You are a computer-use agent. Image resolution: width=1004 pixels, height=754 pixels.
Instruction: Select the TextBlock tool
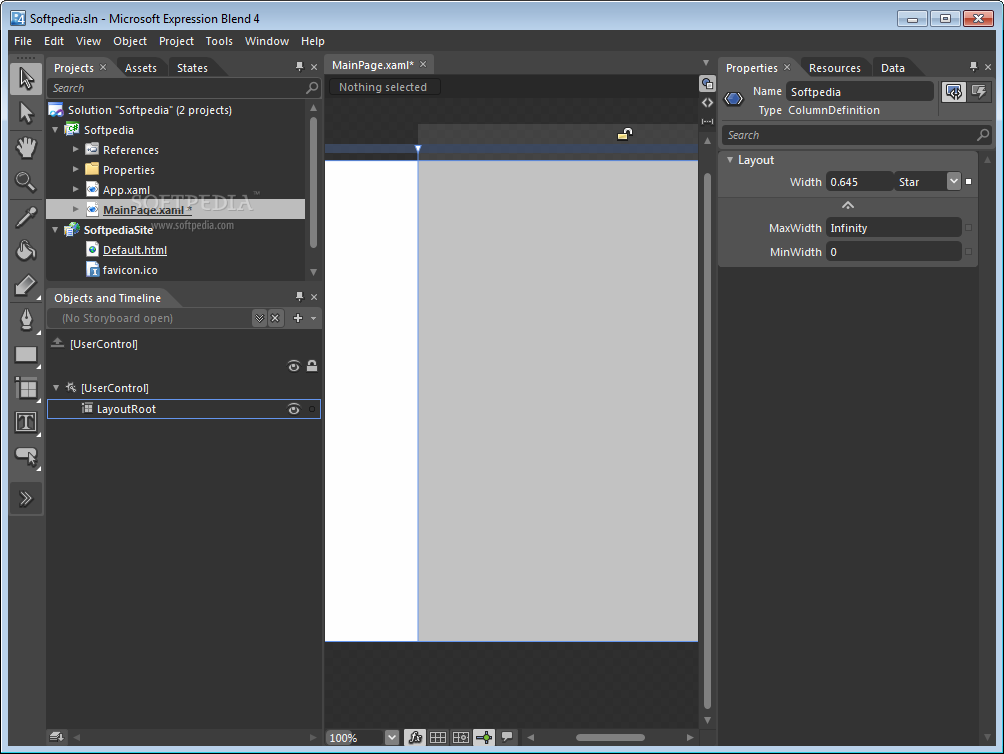pos(26,422)
